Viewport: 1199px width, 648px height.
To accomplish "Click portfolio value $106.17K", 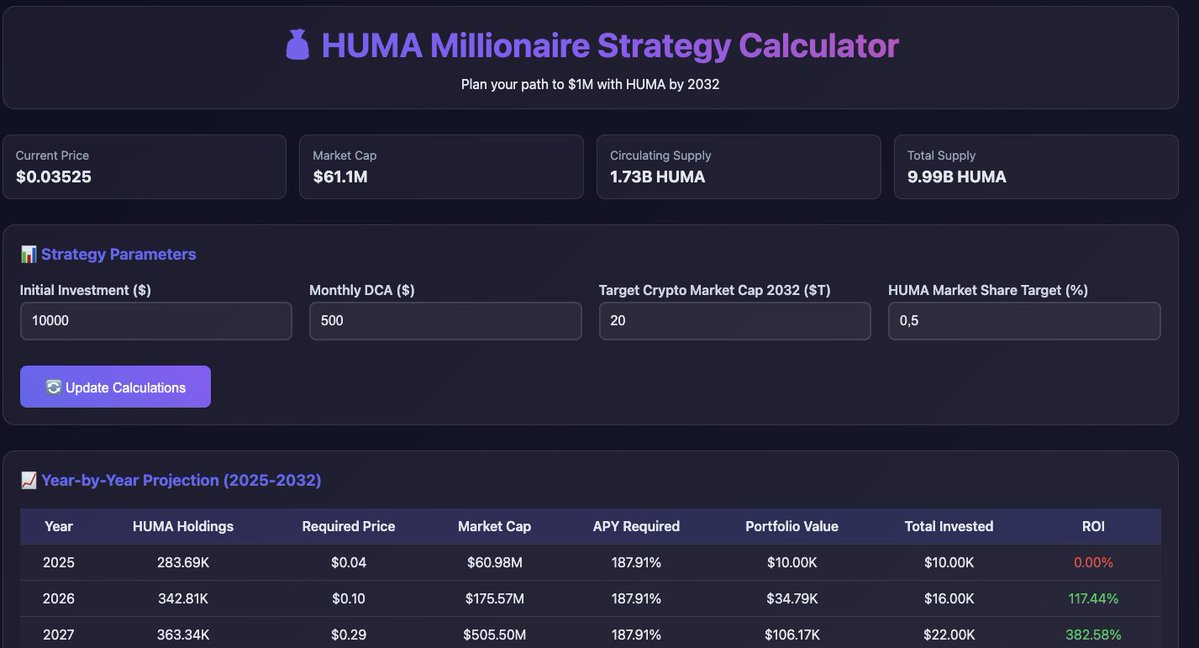I will click(792, 634).
